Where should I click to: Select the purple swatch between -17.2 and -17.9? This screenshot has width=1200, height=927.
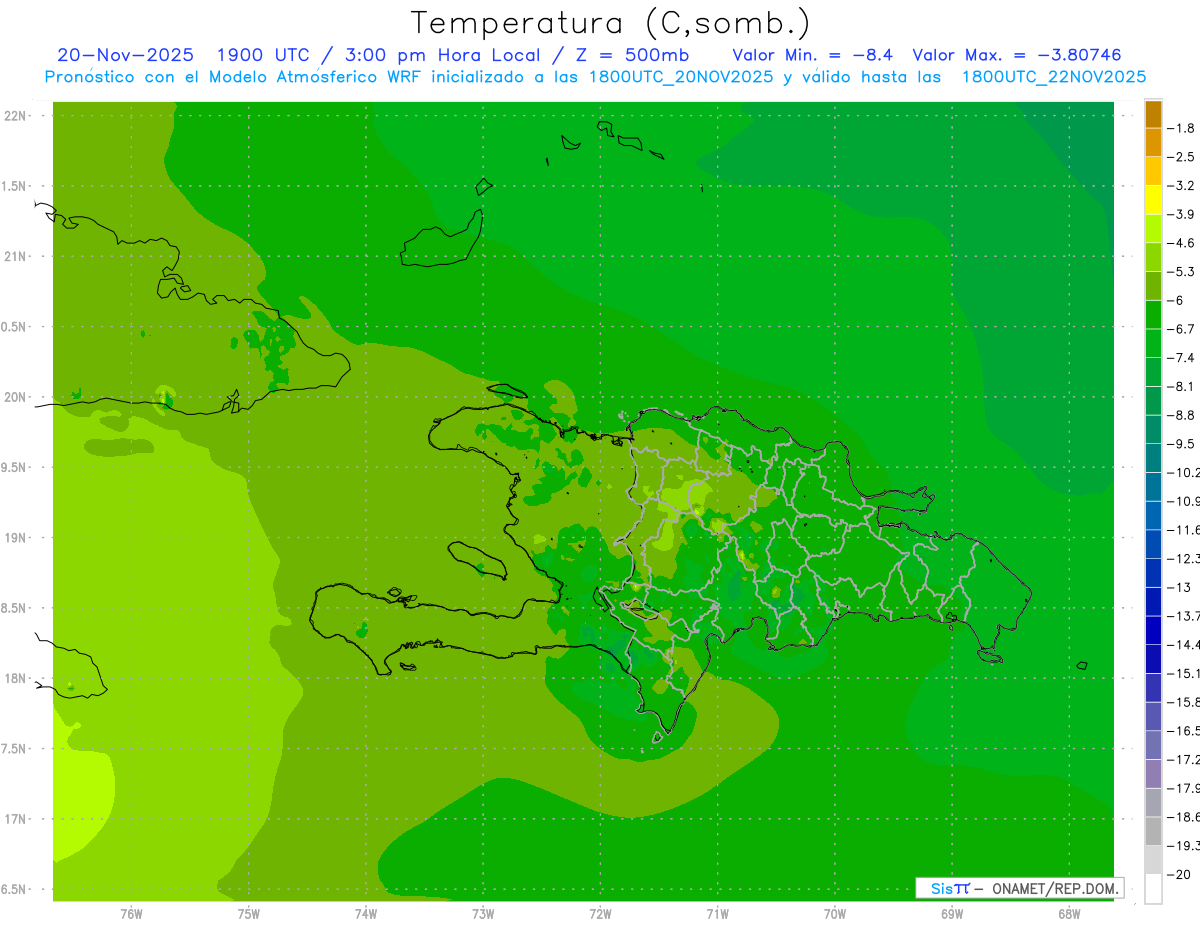1153,774
